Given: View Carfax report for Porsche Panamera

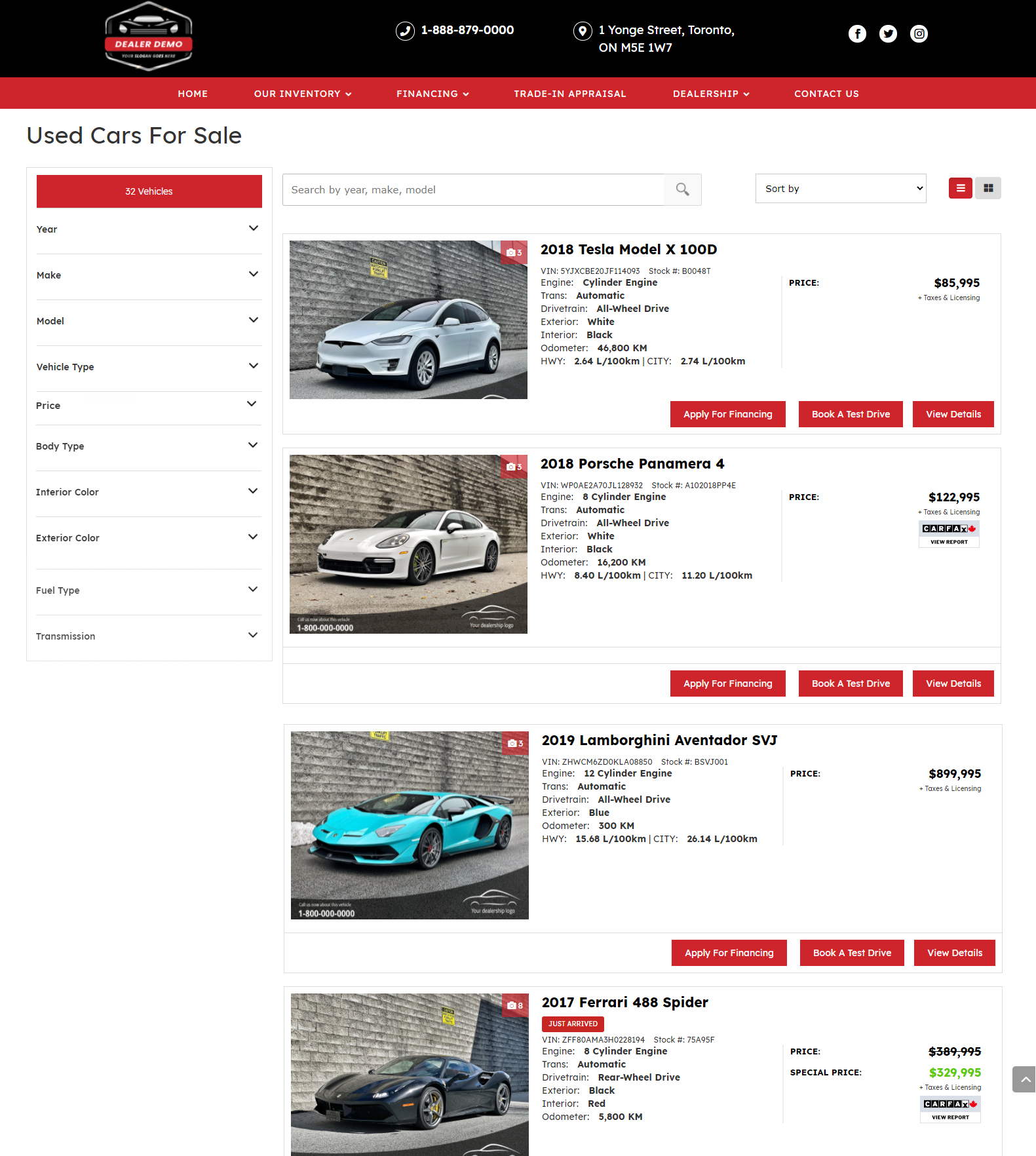Looking at the screenshot, I should (949, 534).
